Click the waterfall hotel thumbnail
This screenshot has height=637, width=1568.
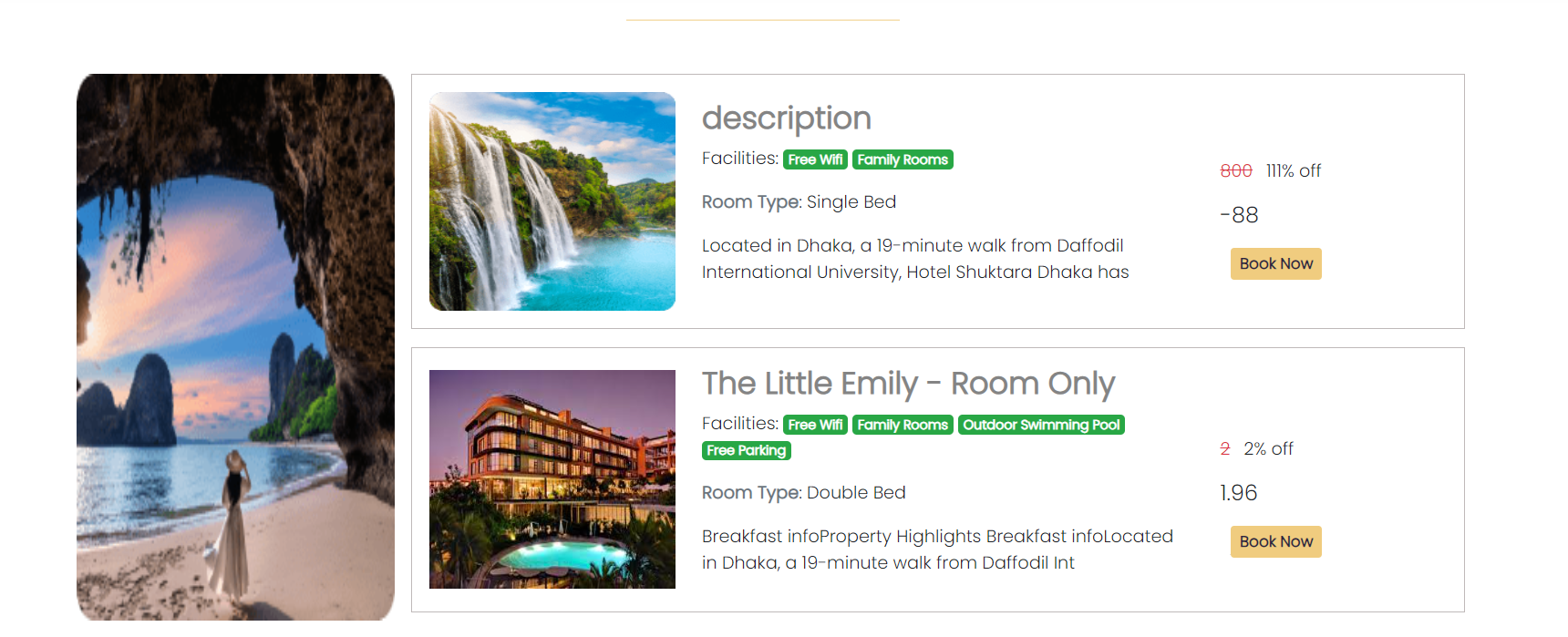[552, 201]
